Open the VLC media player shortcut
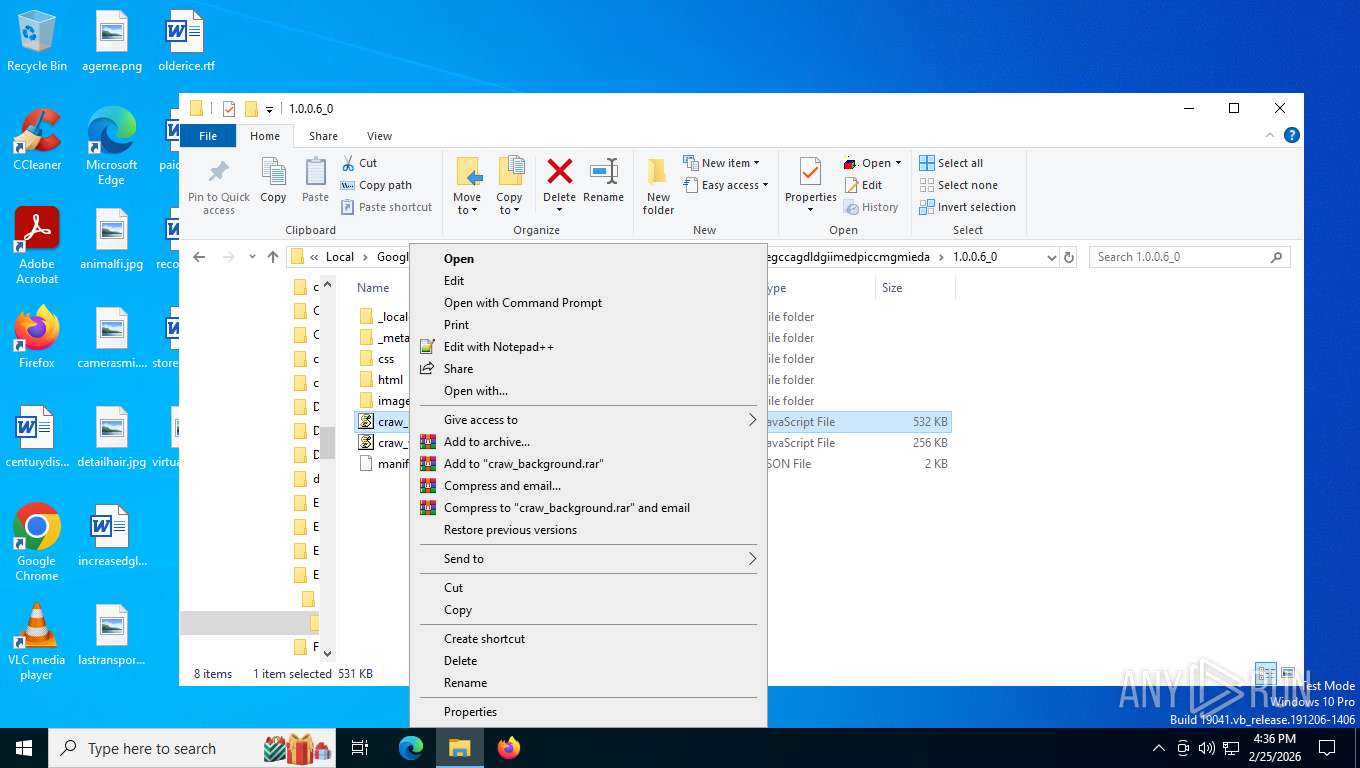 37,641
